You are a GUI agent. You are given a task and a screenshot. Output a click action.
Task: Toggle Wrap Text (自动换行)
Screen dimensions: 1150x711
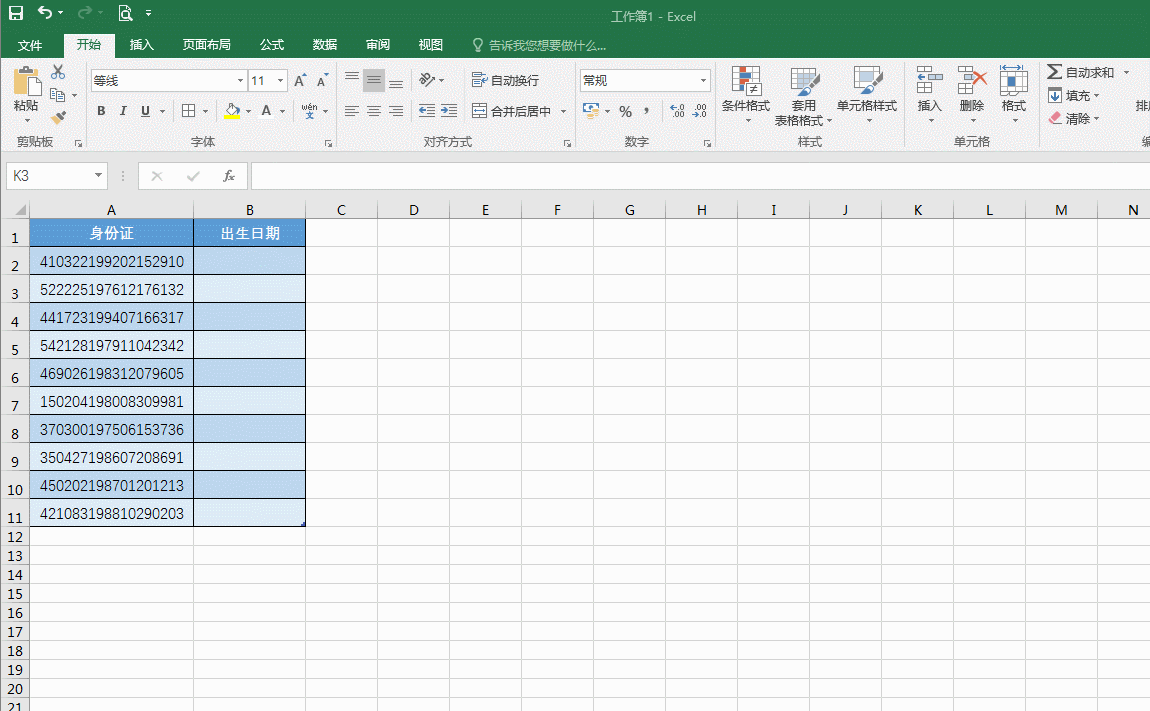coord(505,80)
